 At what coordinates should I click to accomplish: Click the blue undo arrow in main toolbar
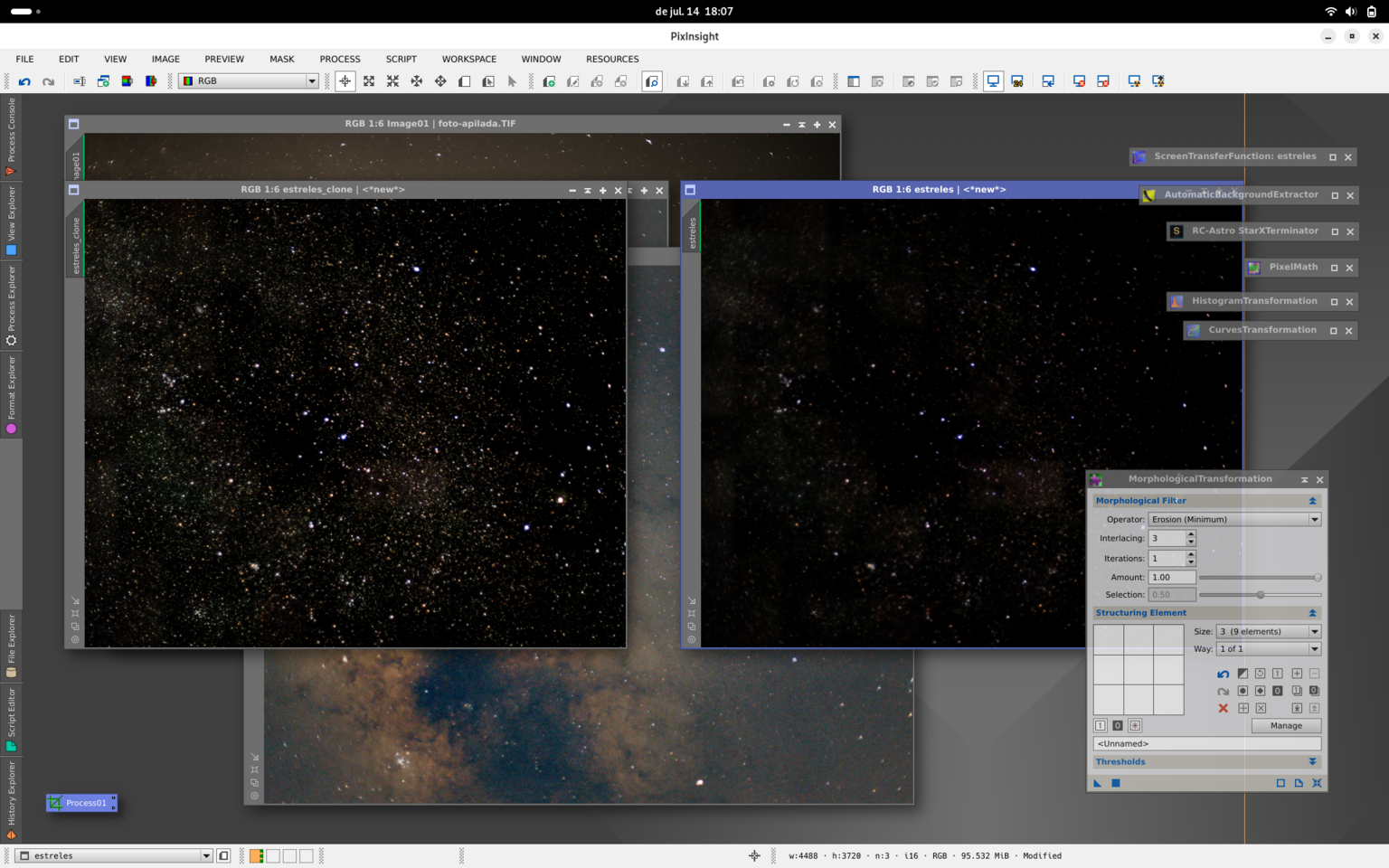[x=24, y=81]
